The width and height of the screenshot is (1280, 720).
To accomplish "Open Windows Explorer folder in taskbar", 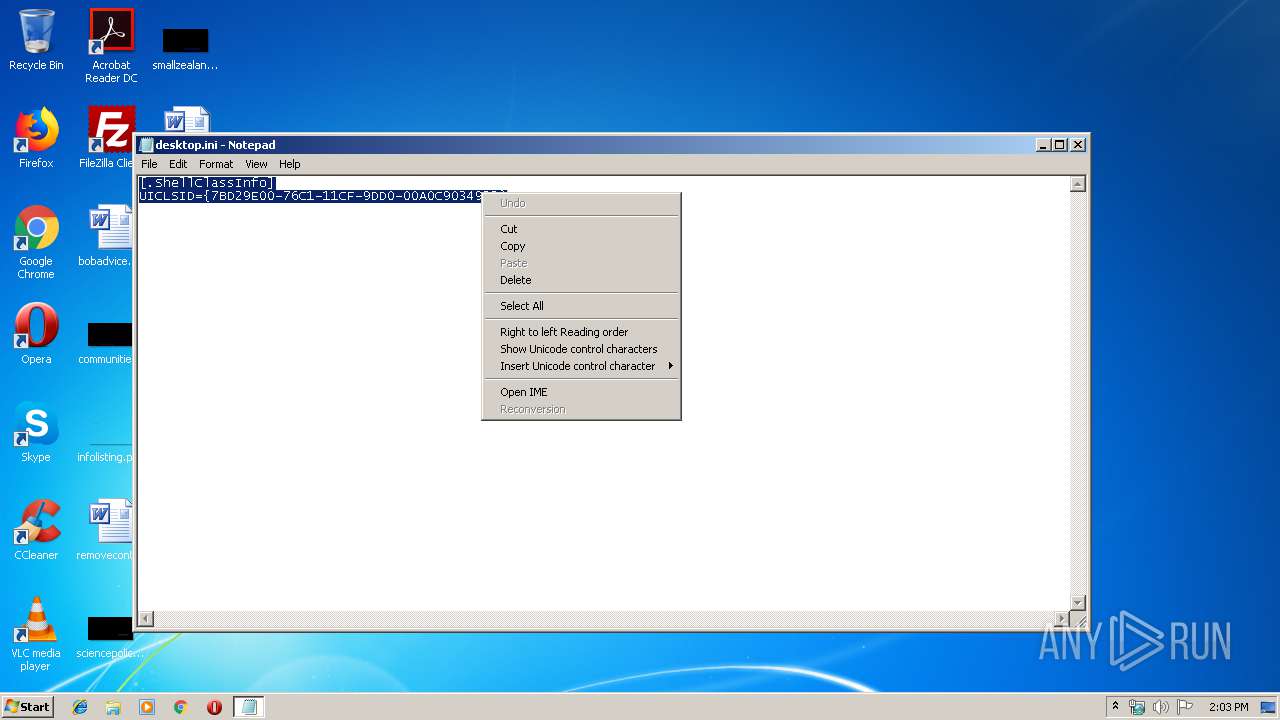I will (113, 707).
